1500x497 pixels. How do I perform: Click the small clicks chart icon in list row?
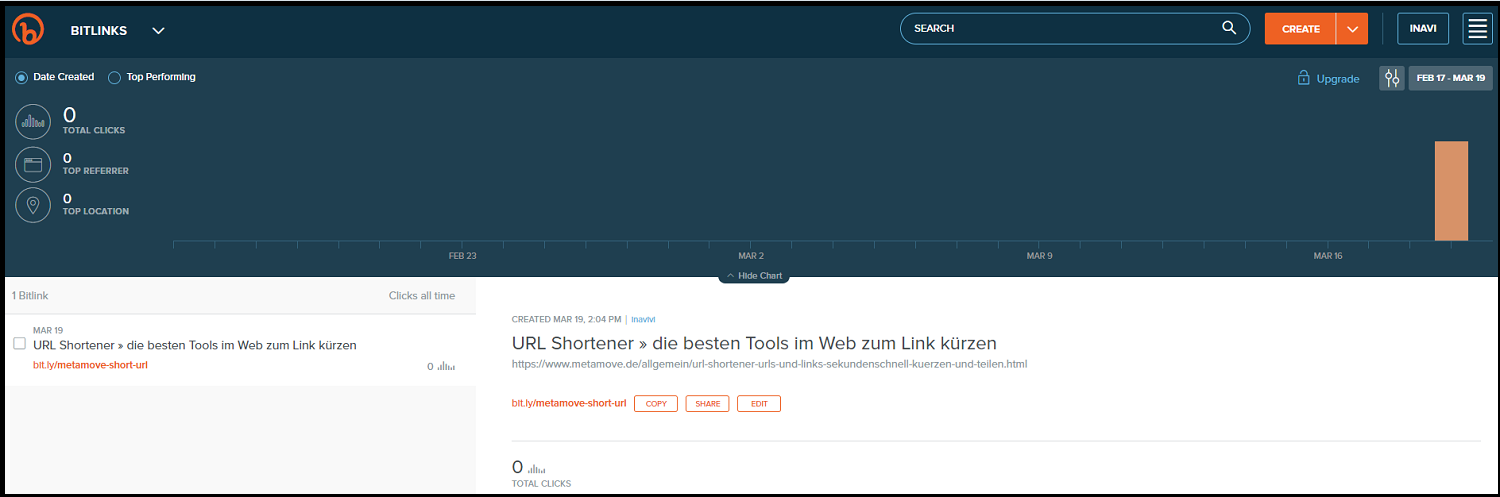click(446, 367)
